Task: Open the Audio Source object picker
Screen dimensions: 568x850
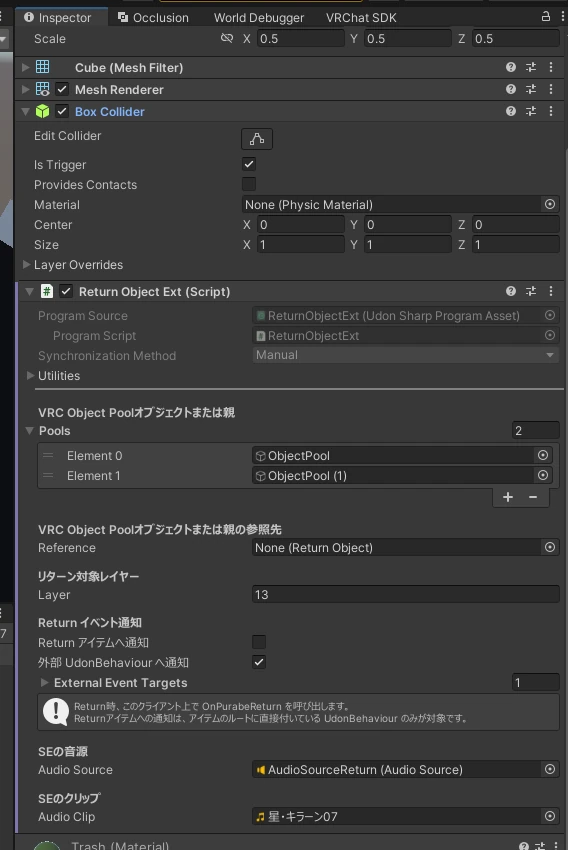Action: point(550,770)
